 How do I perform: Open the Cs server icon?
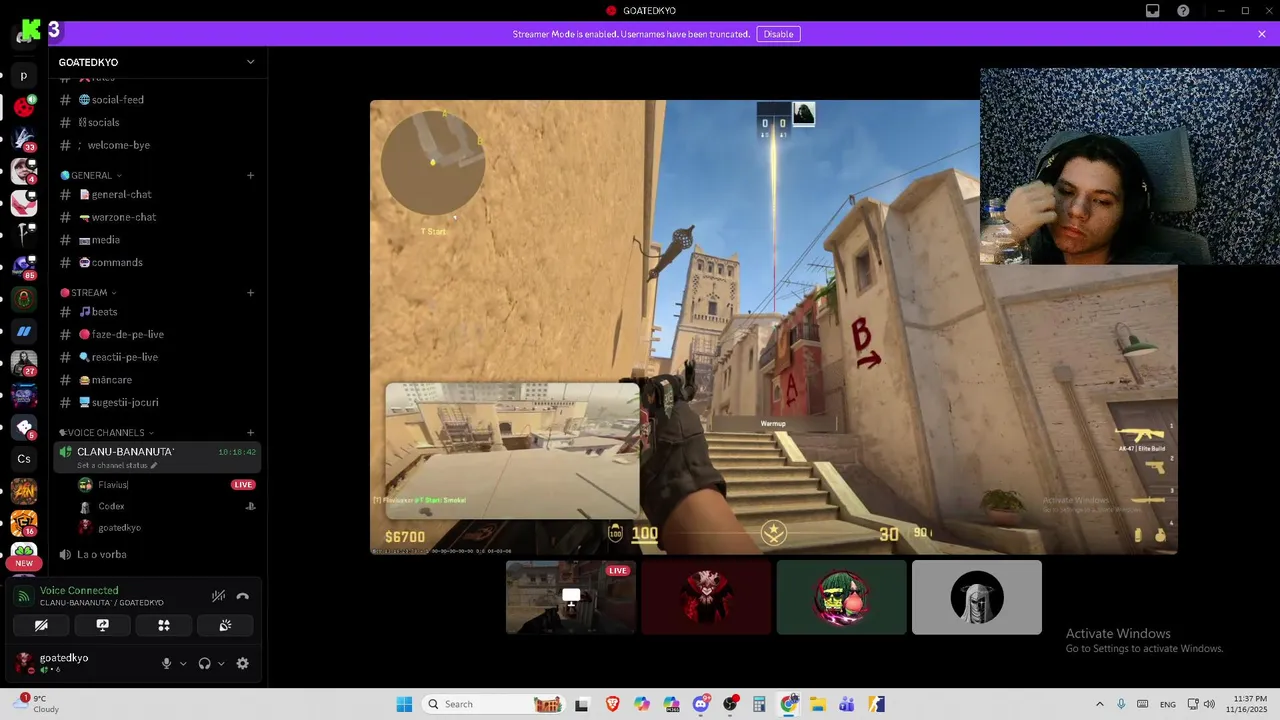[x=24, y=459]
